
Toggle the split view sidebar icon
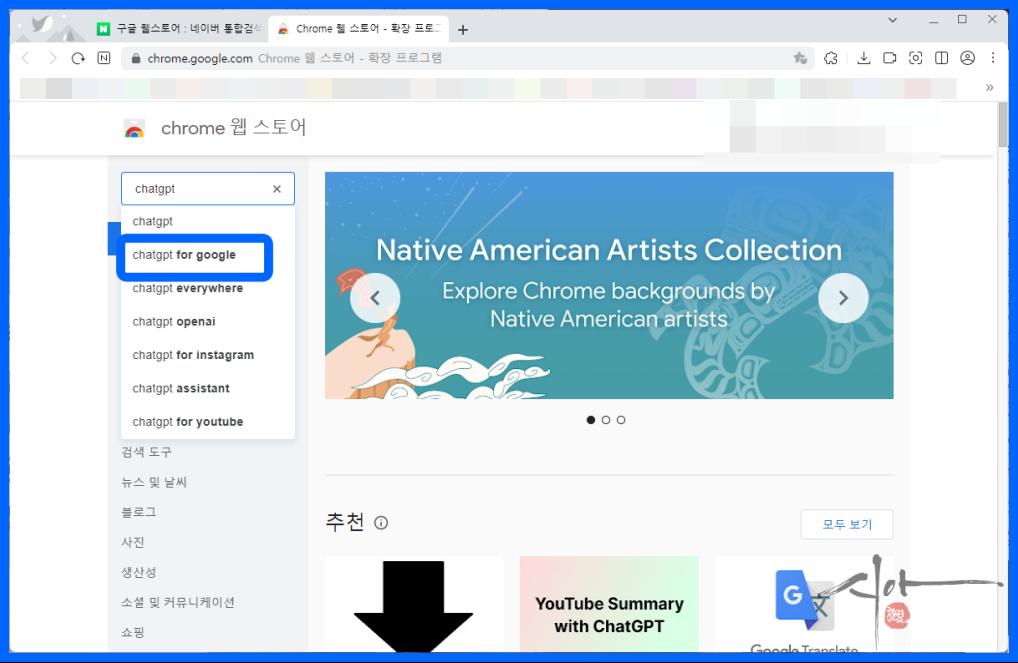coord(941,58)
